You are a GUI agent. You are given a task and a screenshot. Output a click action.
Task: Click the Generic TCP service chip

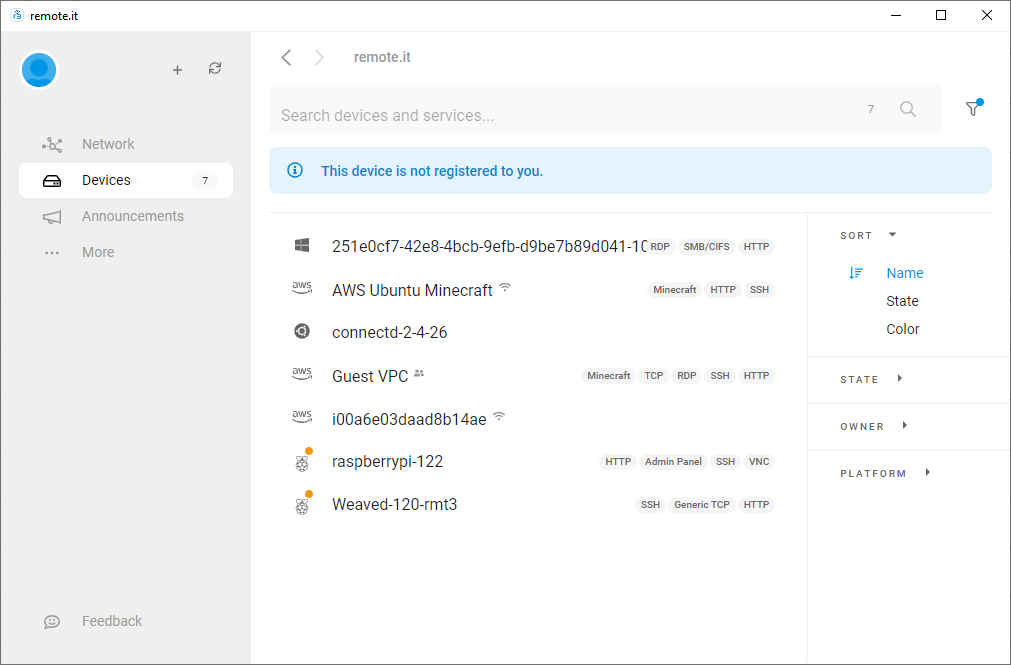click(x=702, y=504)
